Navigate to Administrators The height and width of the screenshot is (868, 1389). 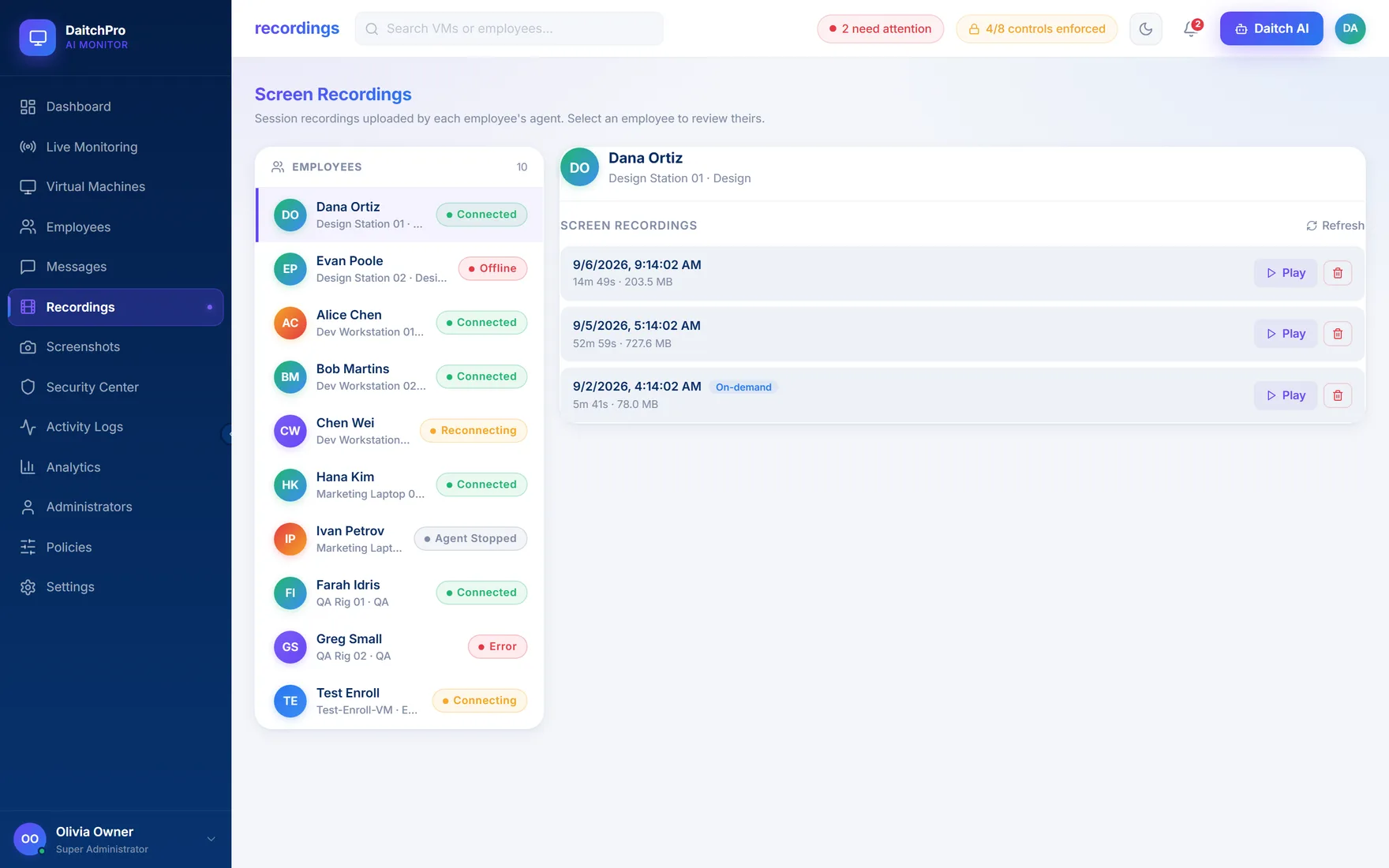pyautogui.click(x=115, y=507)
